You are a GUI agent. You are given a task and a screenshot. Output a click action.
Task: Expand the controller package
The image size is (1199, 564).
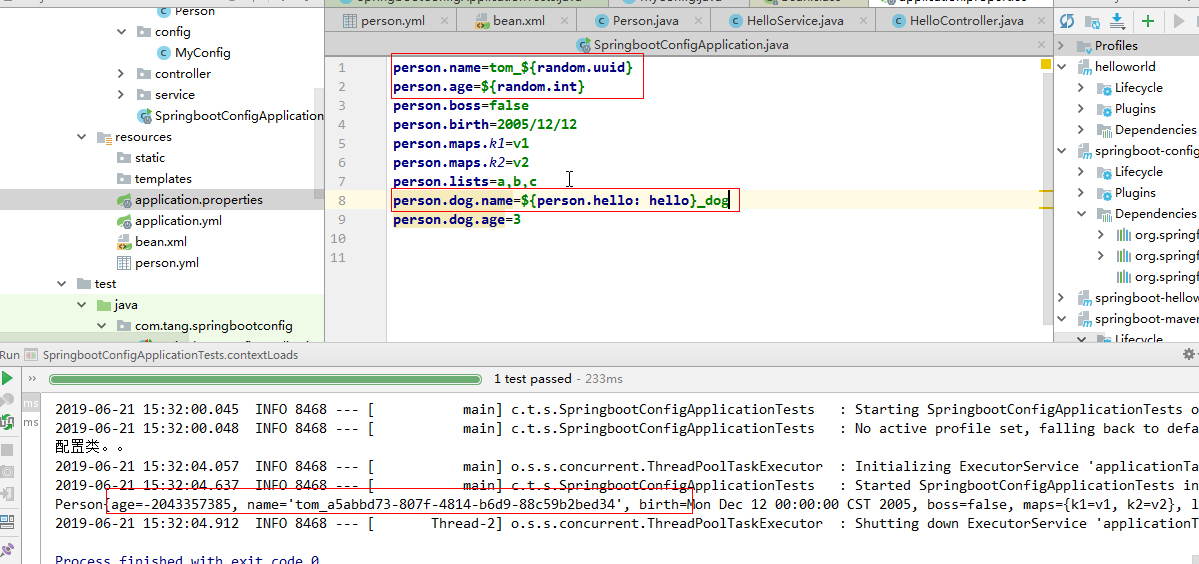121,74
